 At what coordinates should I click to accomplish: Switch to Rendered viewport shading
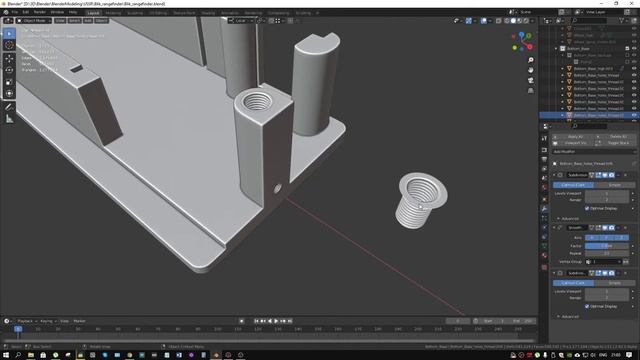coord(526,20)
